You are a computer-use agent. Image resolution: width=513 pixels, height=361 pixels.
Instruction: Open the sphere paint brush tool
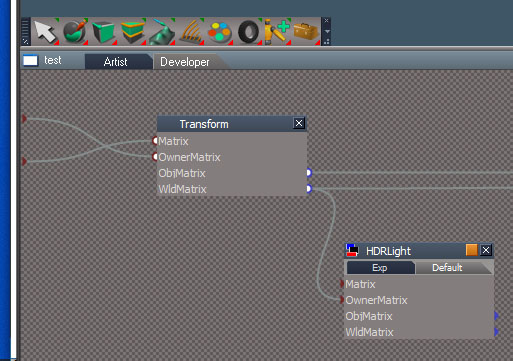click(x=75, y=32)
